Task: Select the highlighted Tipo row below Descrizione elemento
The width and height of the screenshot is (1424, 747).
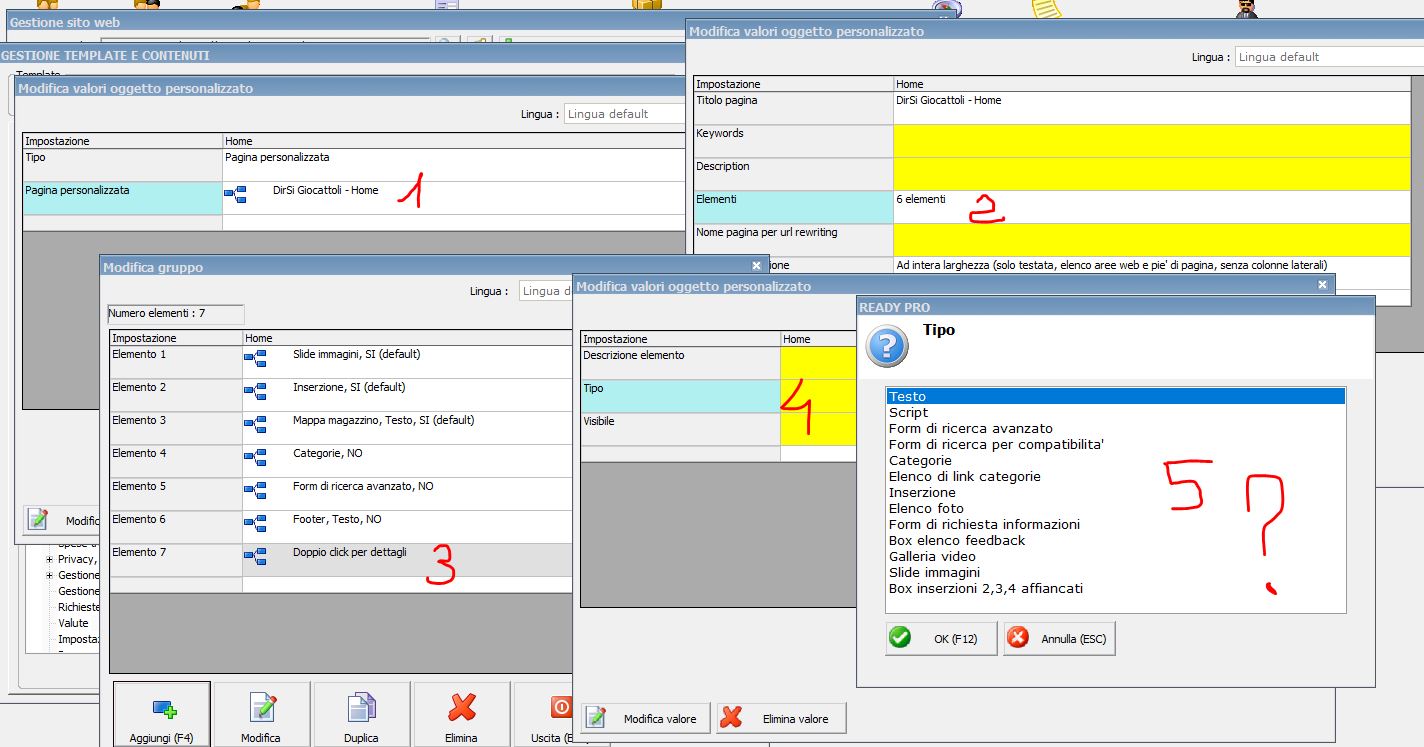Action: [680, 396]
